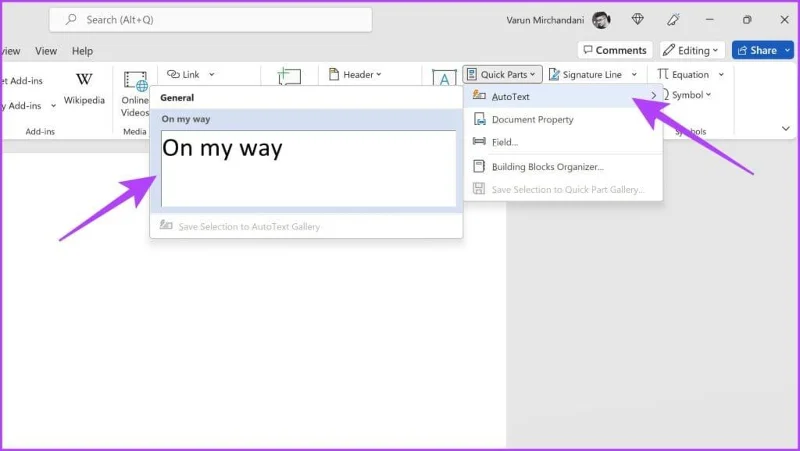Viewport: 800px width, 451px height.
Task: Click the AutoText menu icon
Action: 479,95
